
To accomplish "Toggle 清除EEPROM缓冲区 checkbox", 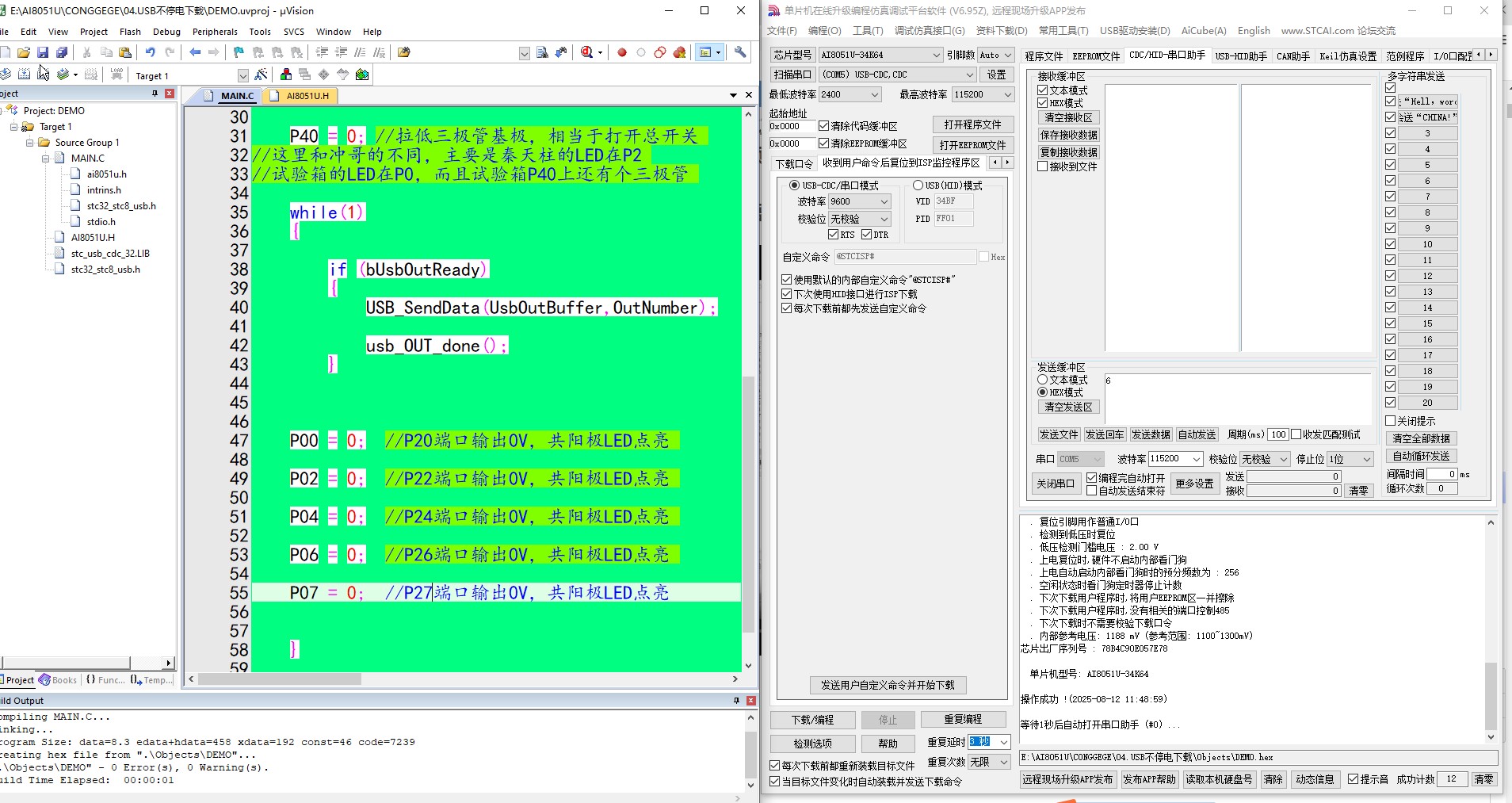I will 824,143.
